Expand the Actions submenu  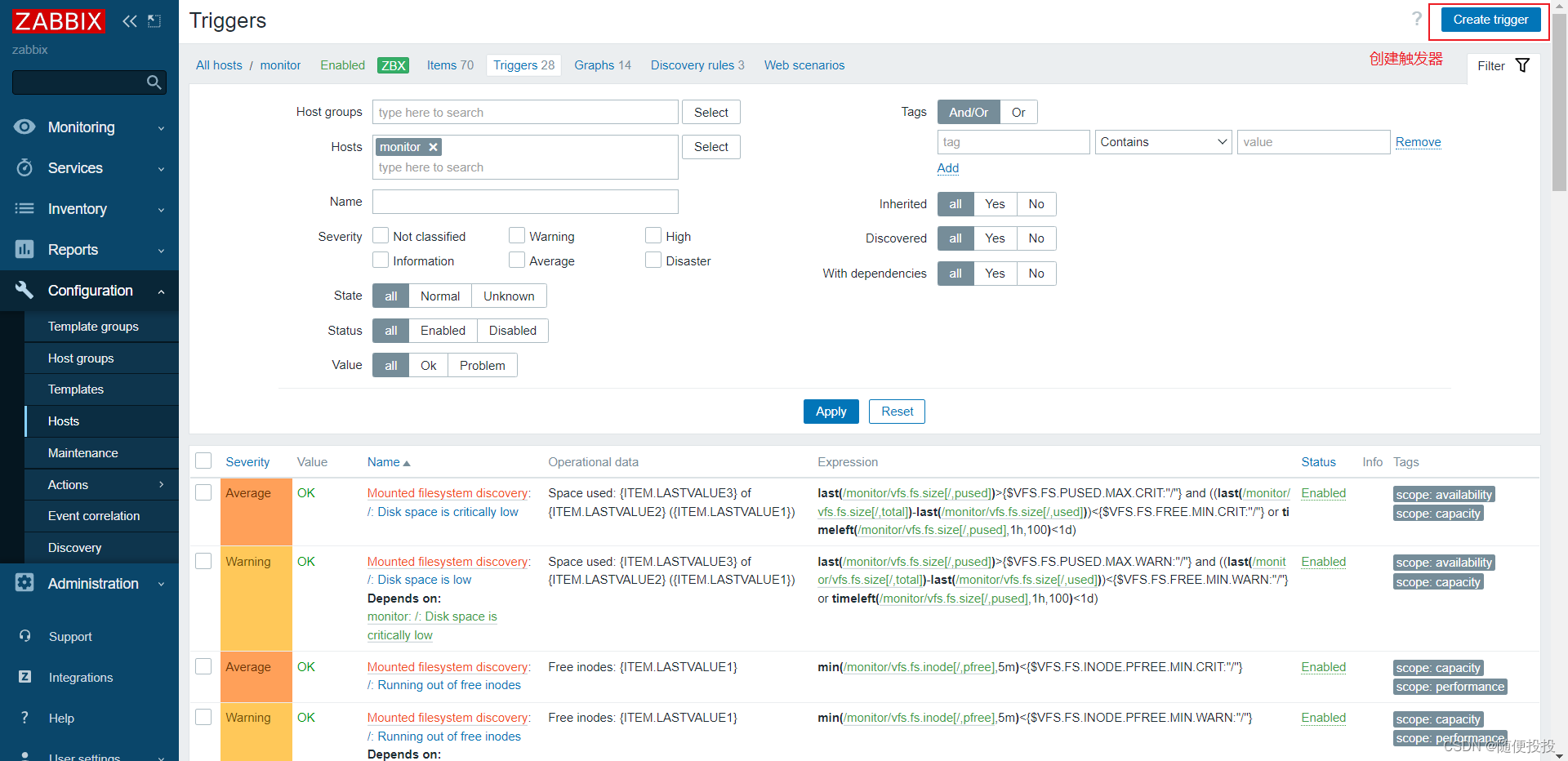(x=101, y=485)
